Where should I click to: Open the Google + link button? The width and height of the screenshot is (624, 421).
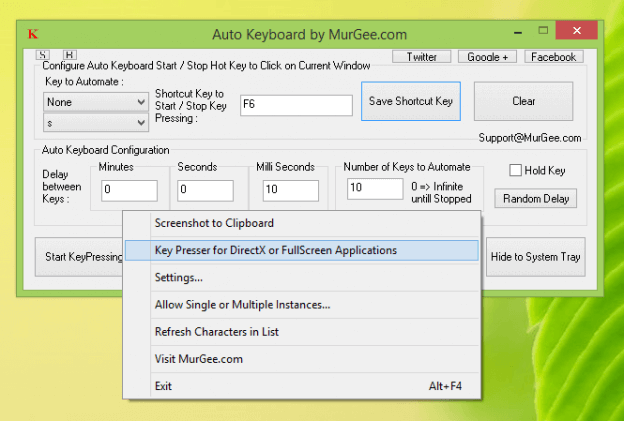point(485,57)
